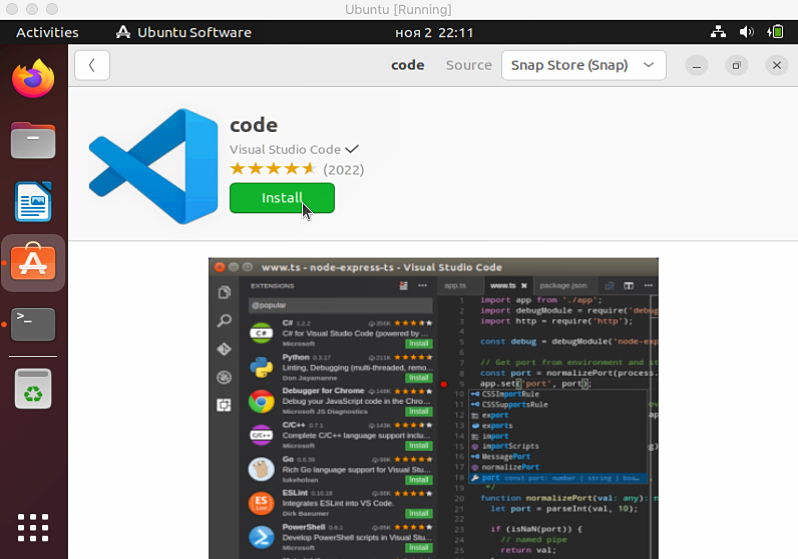Open the Files manager in dock
The image size is (798, 559).
[x=33, y=141]
